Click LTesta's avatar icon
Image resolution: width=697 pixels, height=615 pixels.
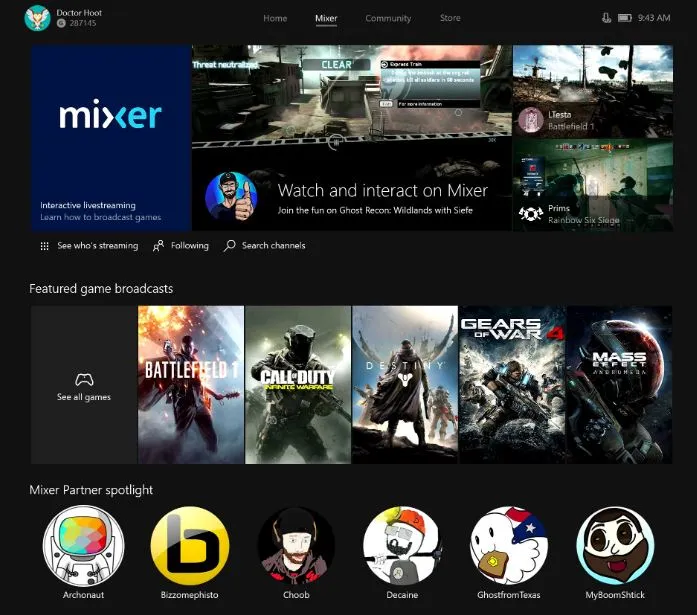[x=531, y=120]
